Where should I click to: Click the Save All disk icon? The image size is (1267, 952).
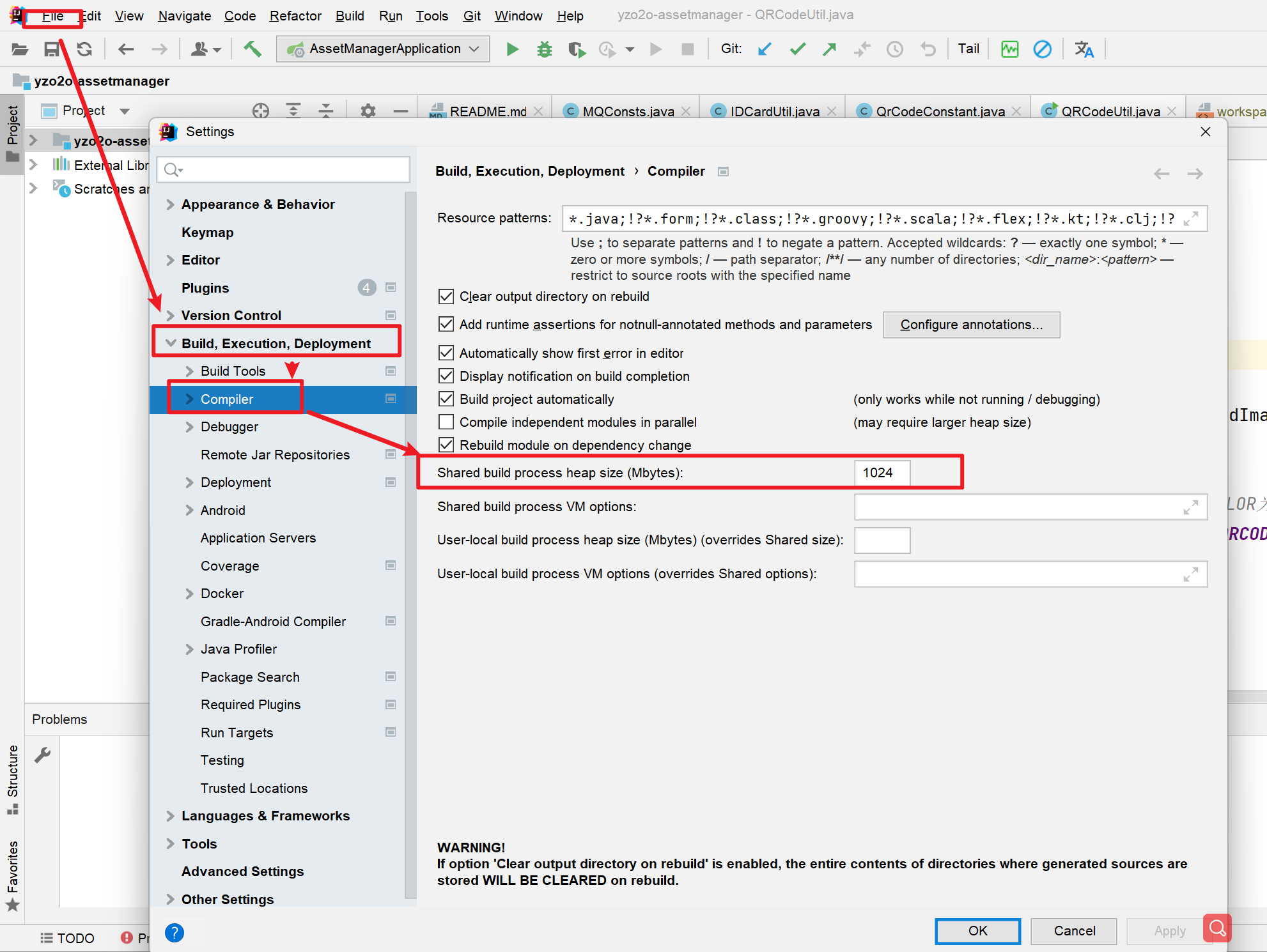[52, 49]
